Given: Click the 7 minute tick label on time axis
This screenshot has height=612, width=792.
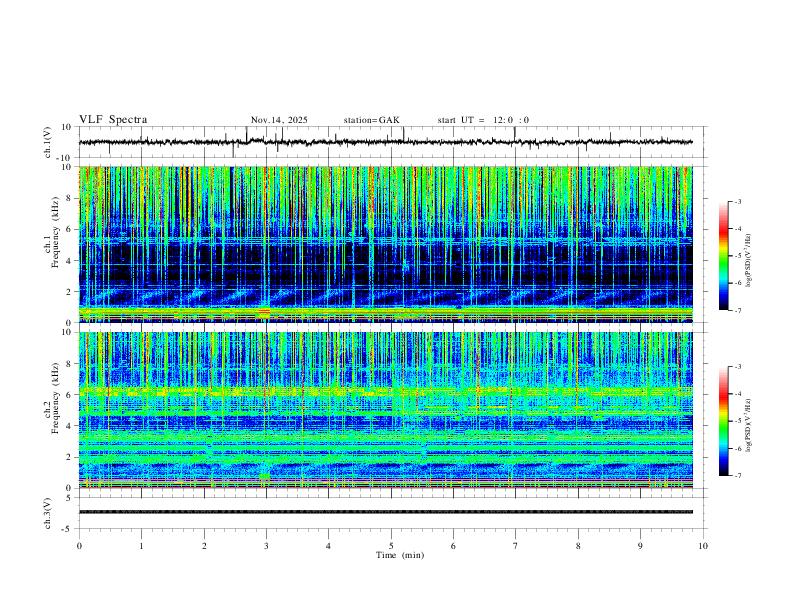Looking at the screenshot, I should (x=516, y=546).
